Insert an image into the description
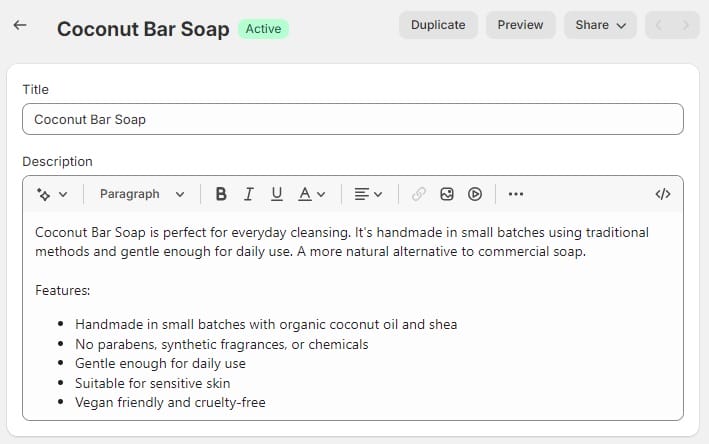The width and height of the screenshot is (709, 444). click(447, 194)
